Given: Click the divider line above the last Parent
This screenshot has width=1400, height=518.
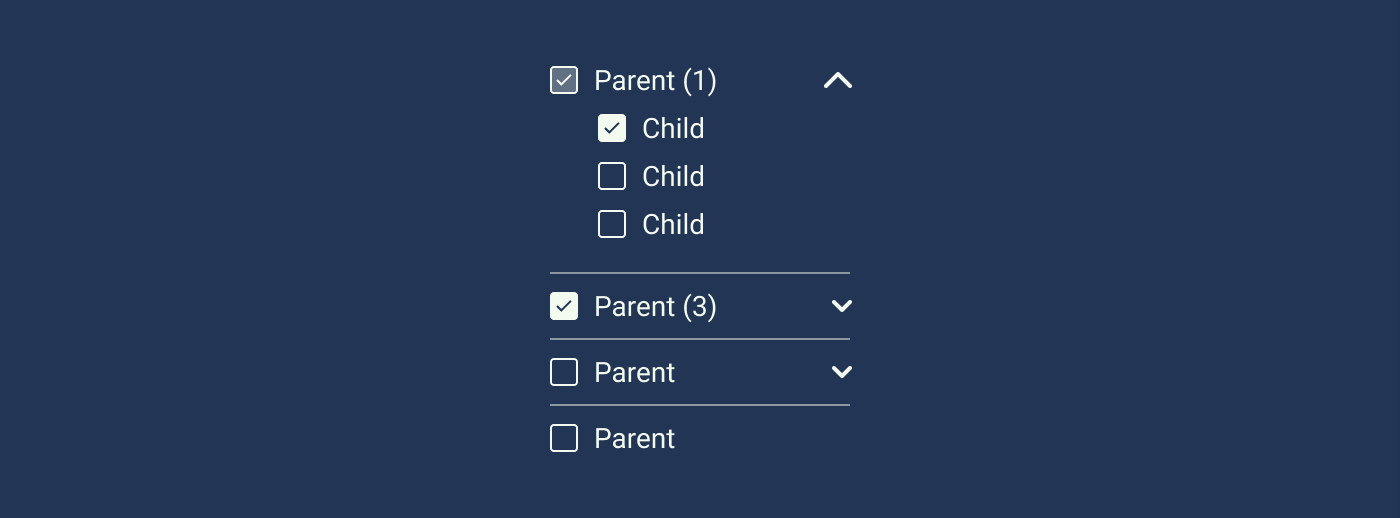Looking at the screenshot, I should (700, 405).
